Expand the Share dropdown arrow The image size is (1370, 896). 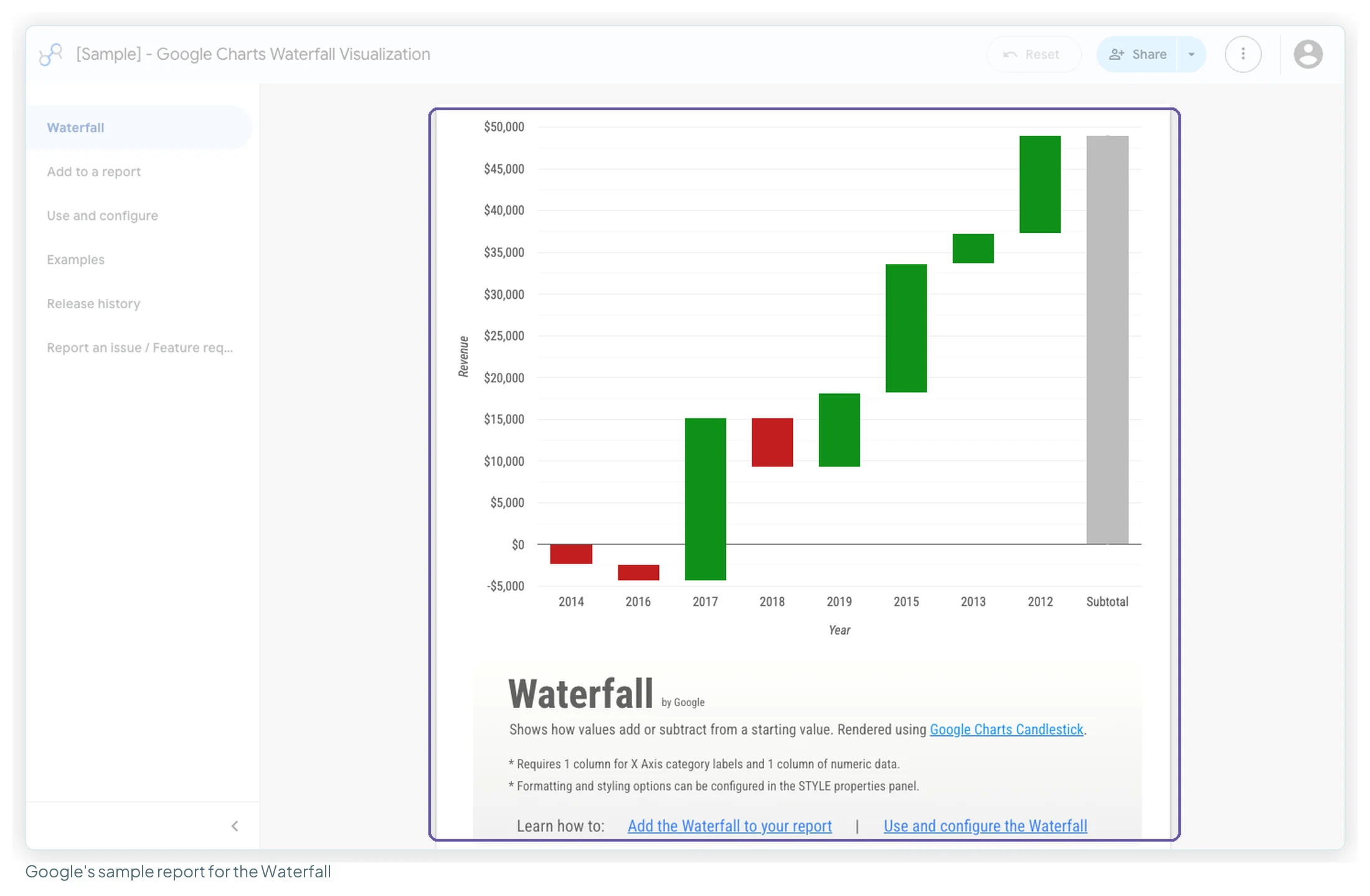[1191, 54]
